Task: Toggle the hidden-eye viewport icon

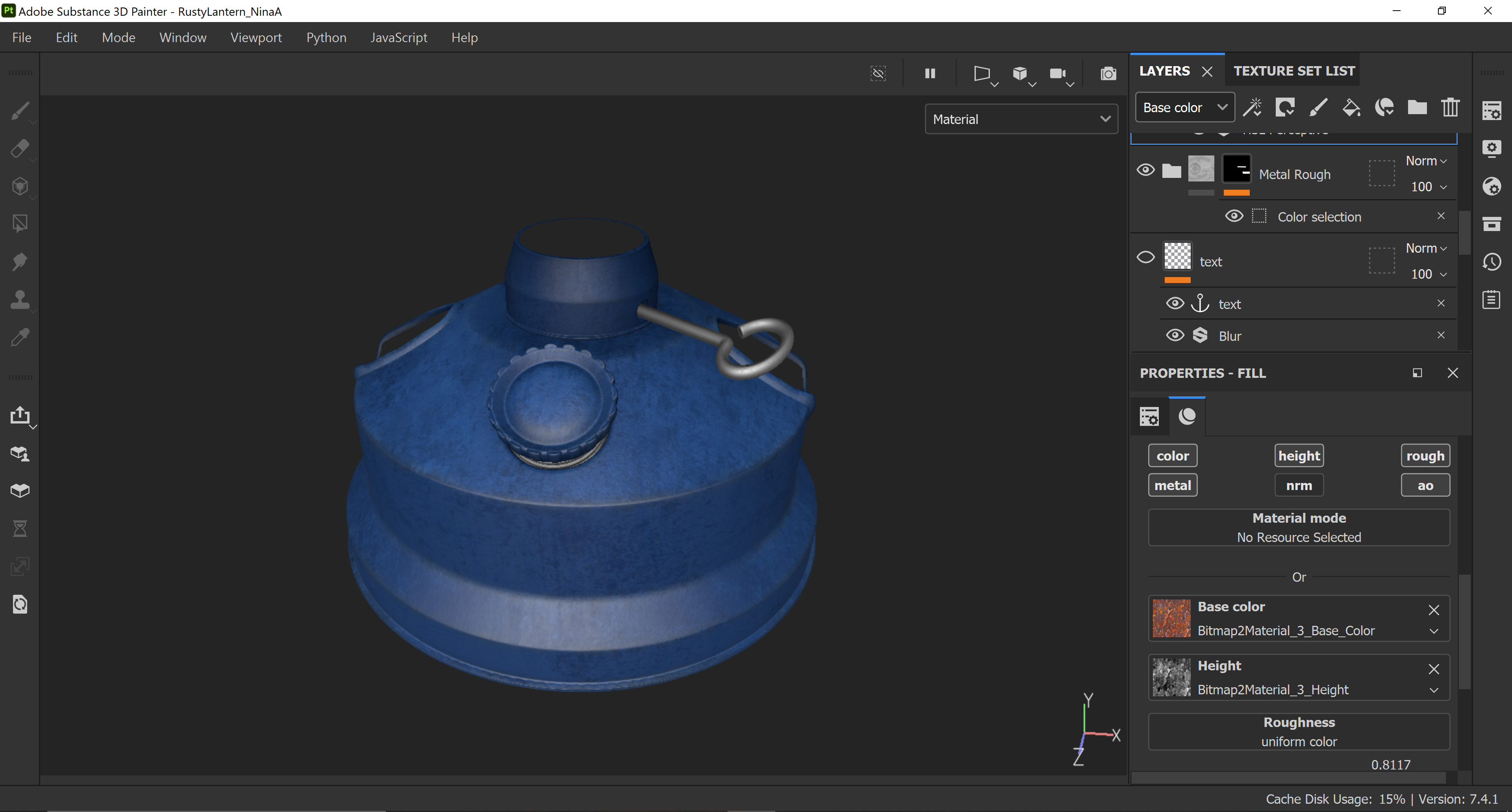Action: pyautogui.click(x=878, y=73)
